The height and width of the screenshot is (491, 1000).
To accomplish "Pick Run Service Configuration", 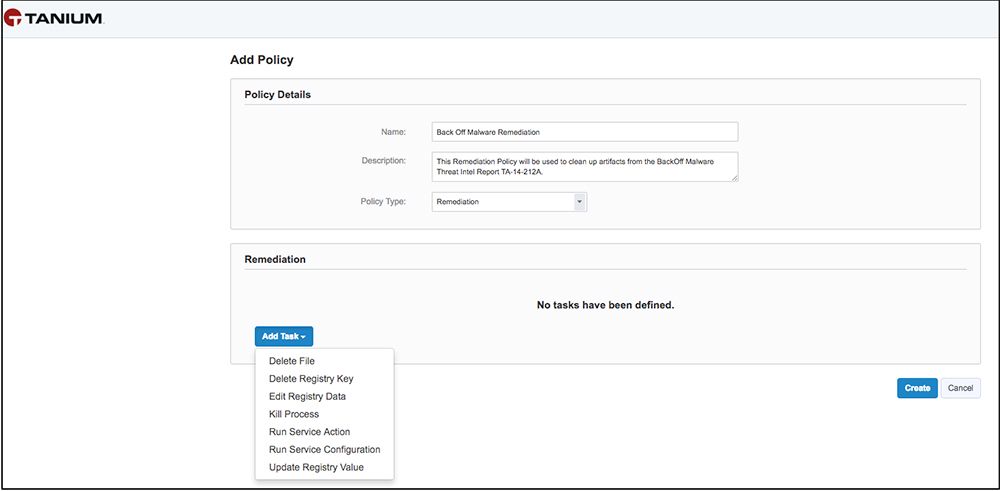I will pos(324,450).
